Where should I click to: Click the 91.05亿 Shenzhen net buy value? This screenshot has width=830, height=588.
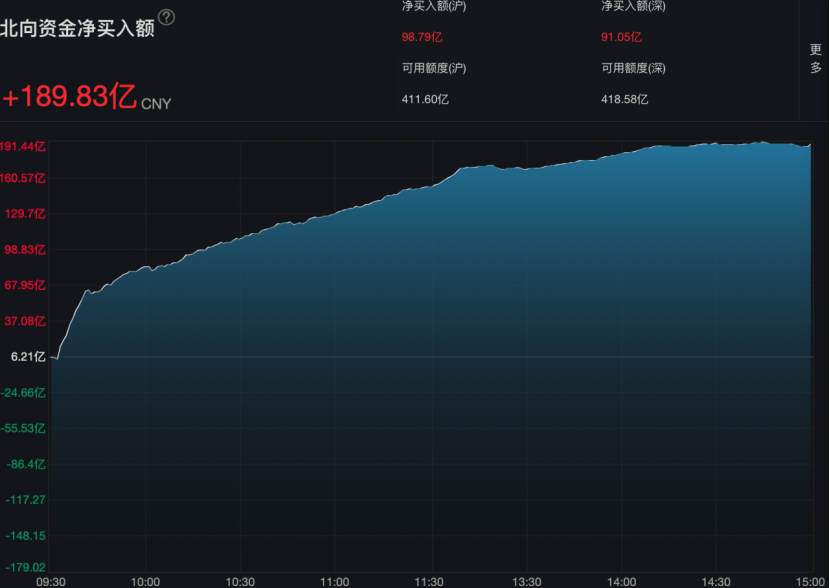[x=621, y=37]
